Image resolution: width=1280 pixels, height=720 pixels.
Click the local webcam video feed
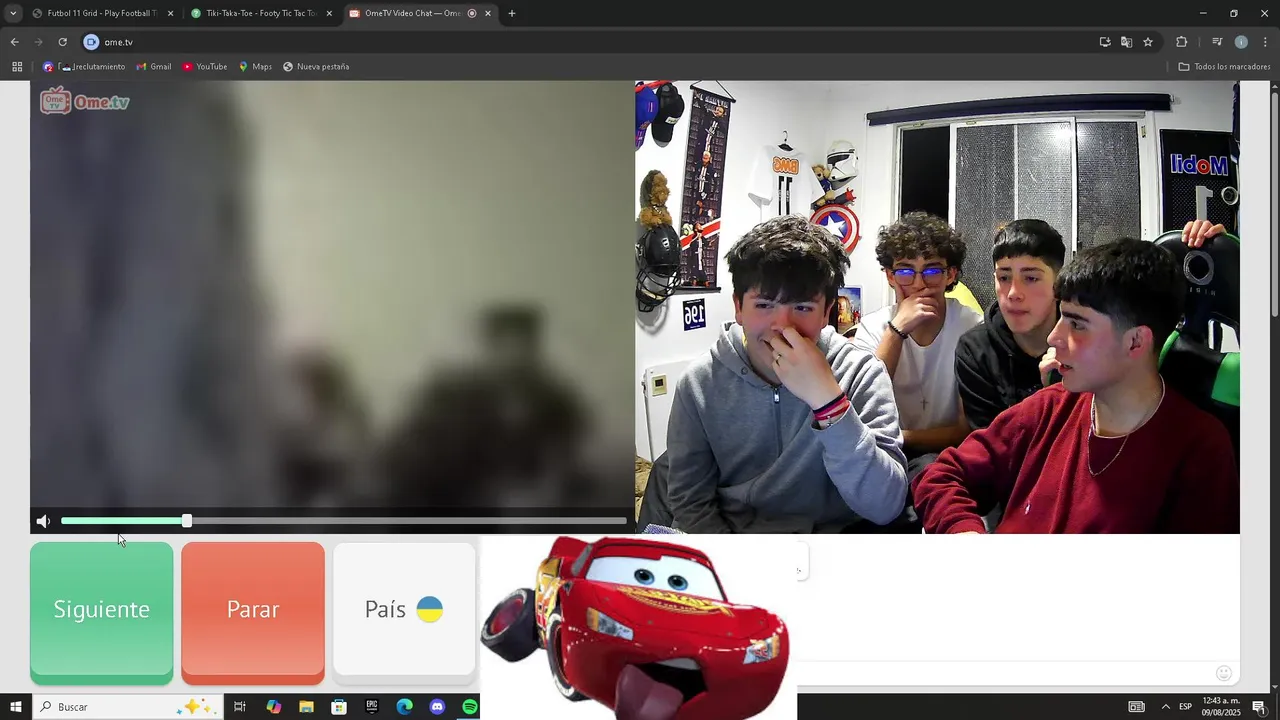[937, 307]
